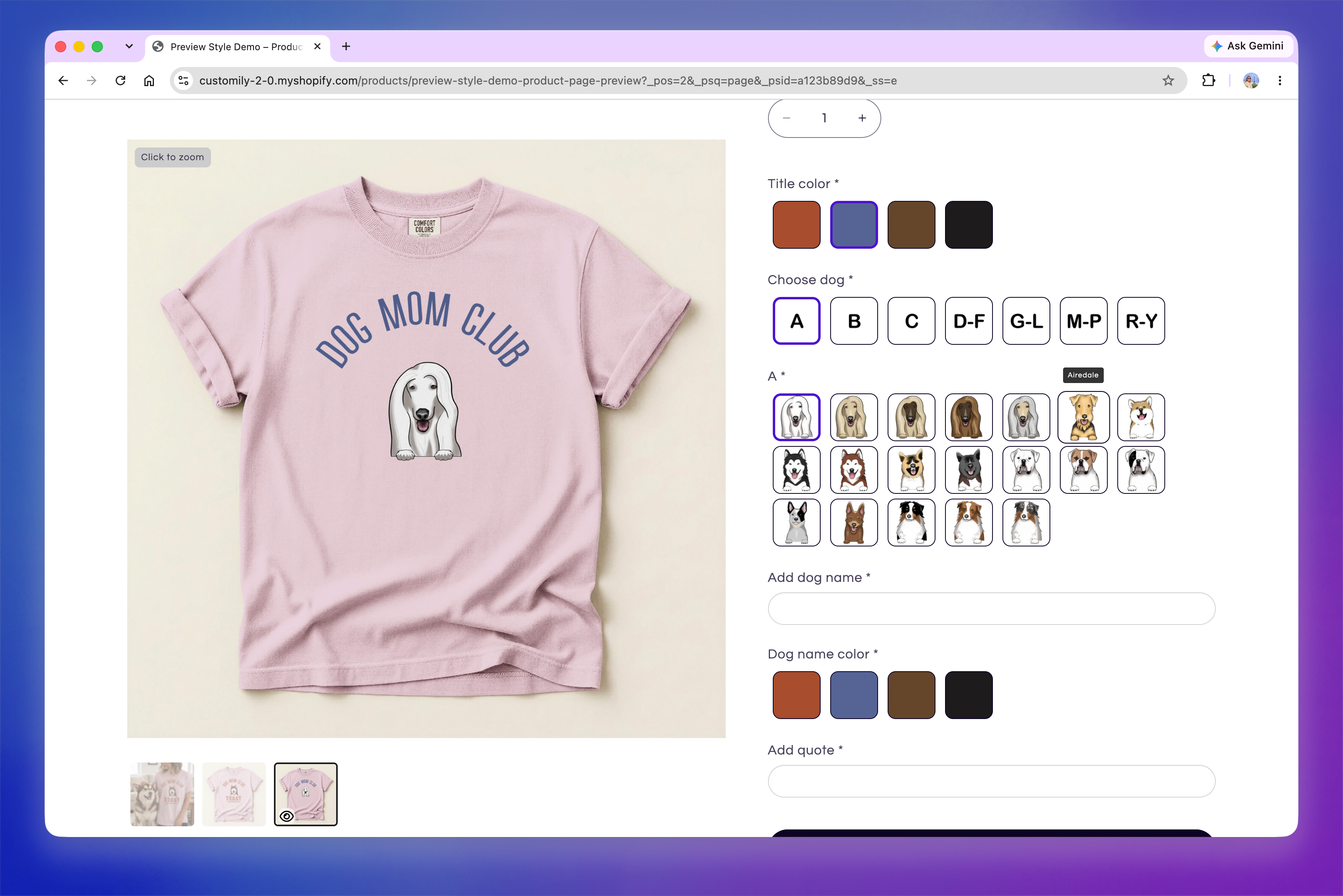
Task: Set Dog name color to rust orange
Action: [796, 695]
